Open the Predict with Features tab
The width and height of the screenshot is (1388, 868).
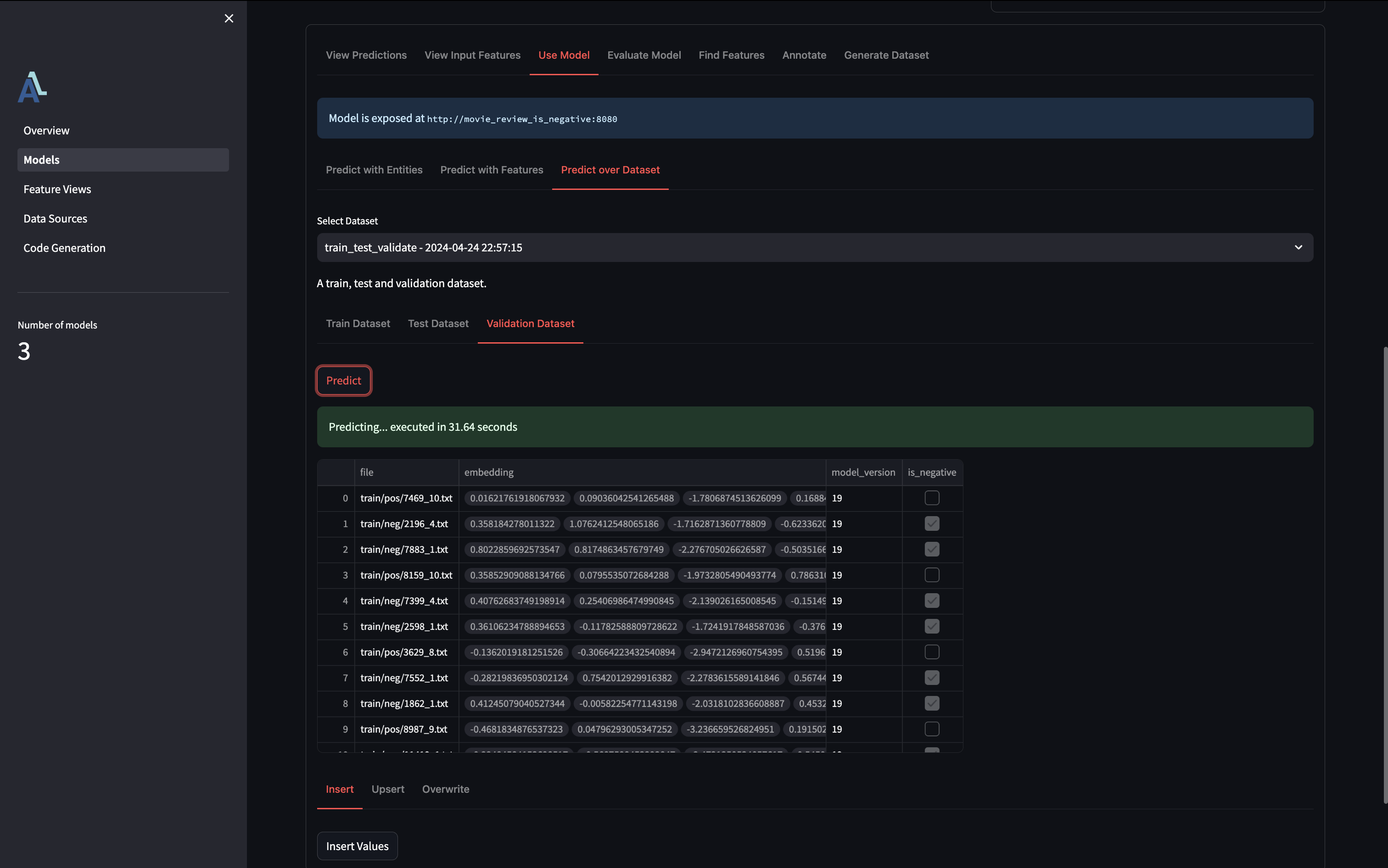click(x=492, y=170)
